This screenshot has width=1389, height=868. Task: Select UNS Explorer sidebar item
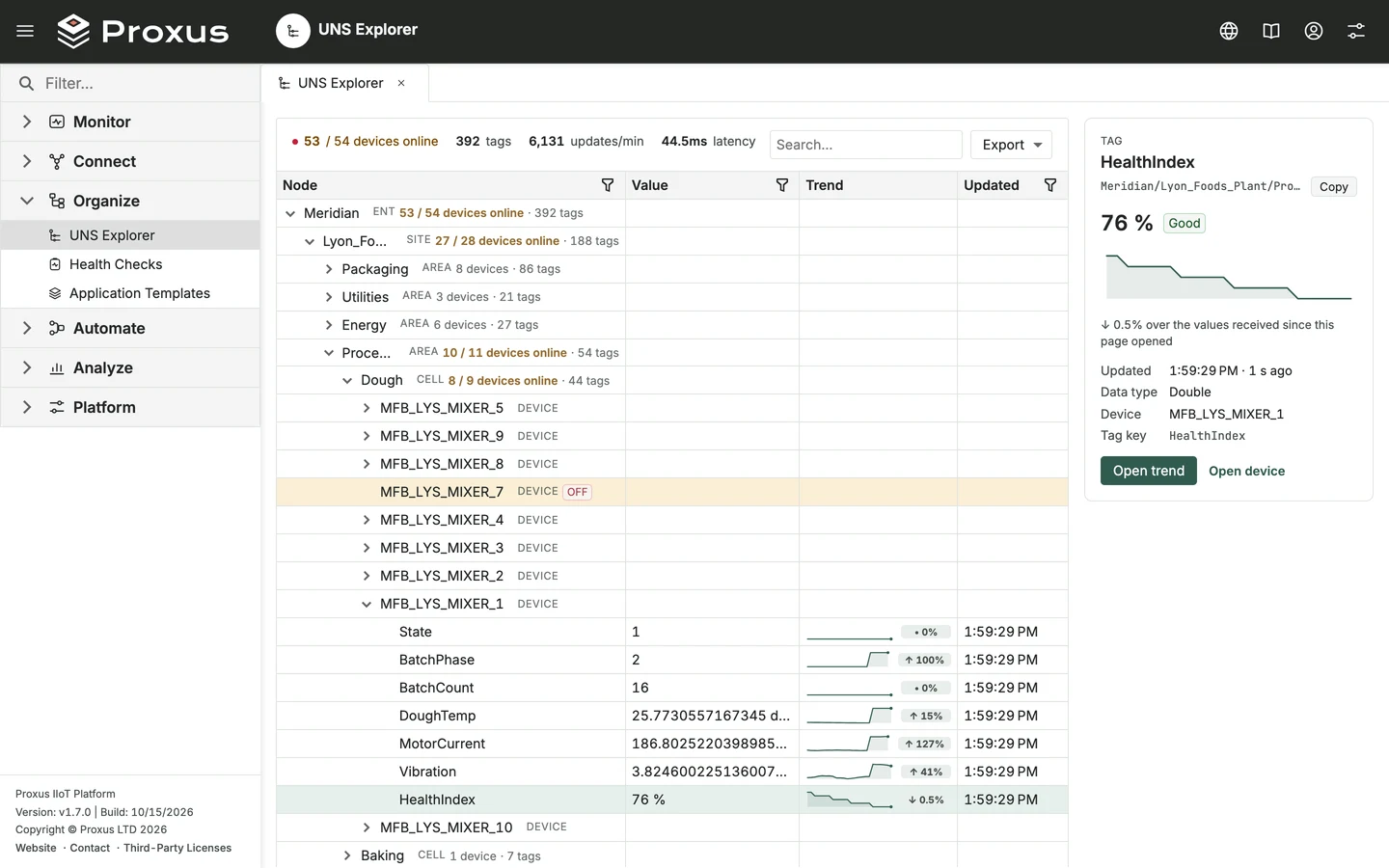point(130,235)
